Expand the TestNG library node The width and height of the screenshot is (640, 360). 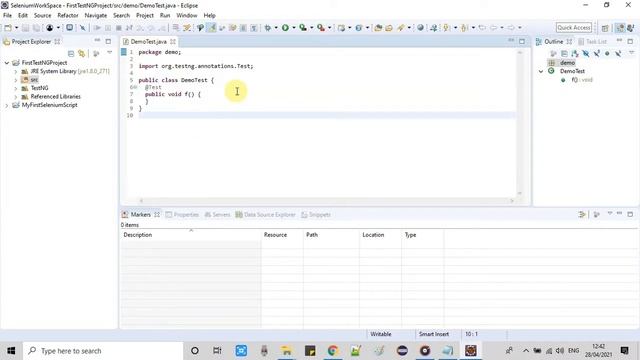point(16,88)
